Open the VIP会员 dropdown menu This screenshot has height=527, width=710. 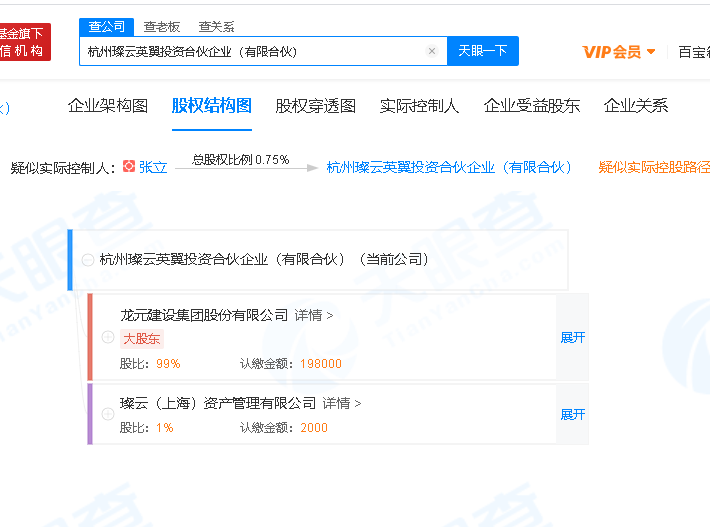pyautogui.click(x=619, y=52)
